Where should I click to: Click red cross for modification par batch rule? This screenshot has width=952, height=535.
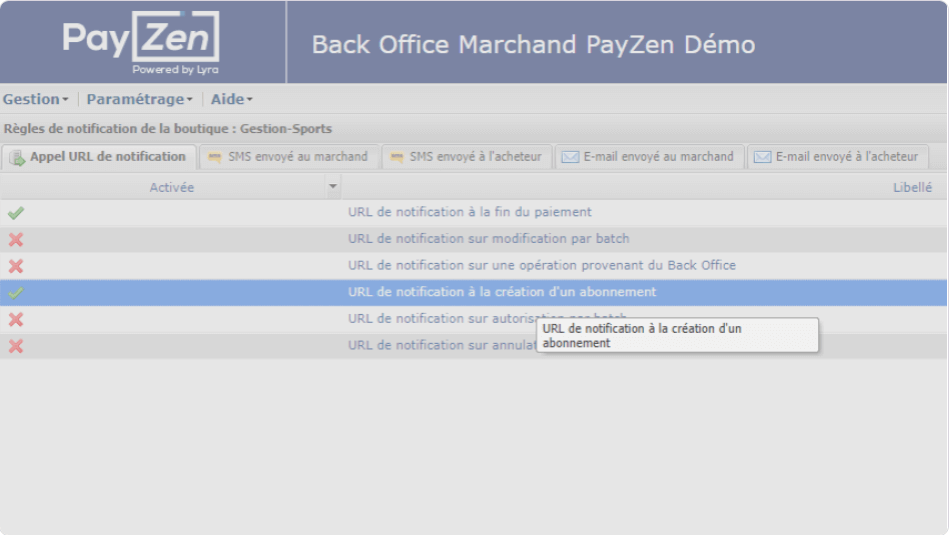coord(16,240)
